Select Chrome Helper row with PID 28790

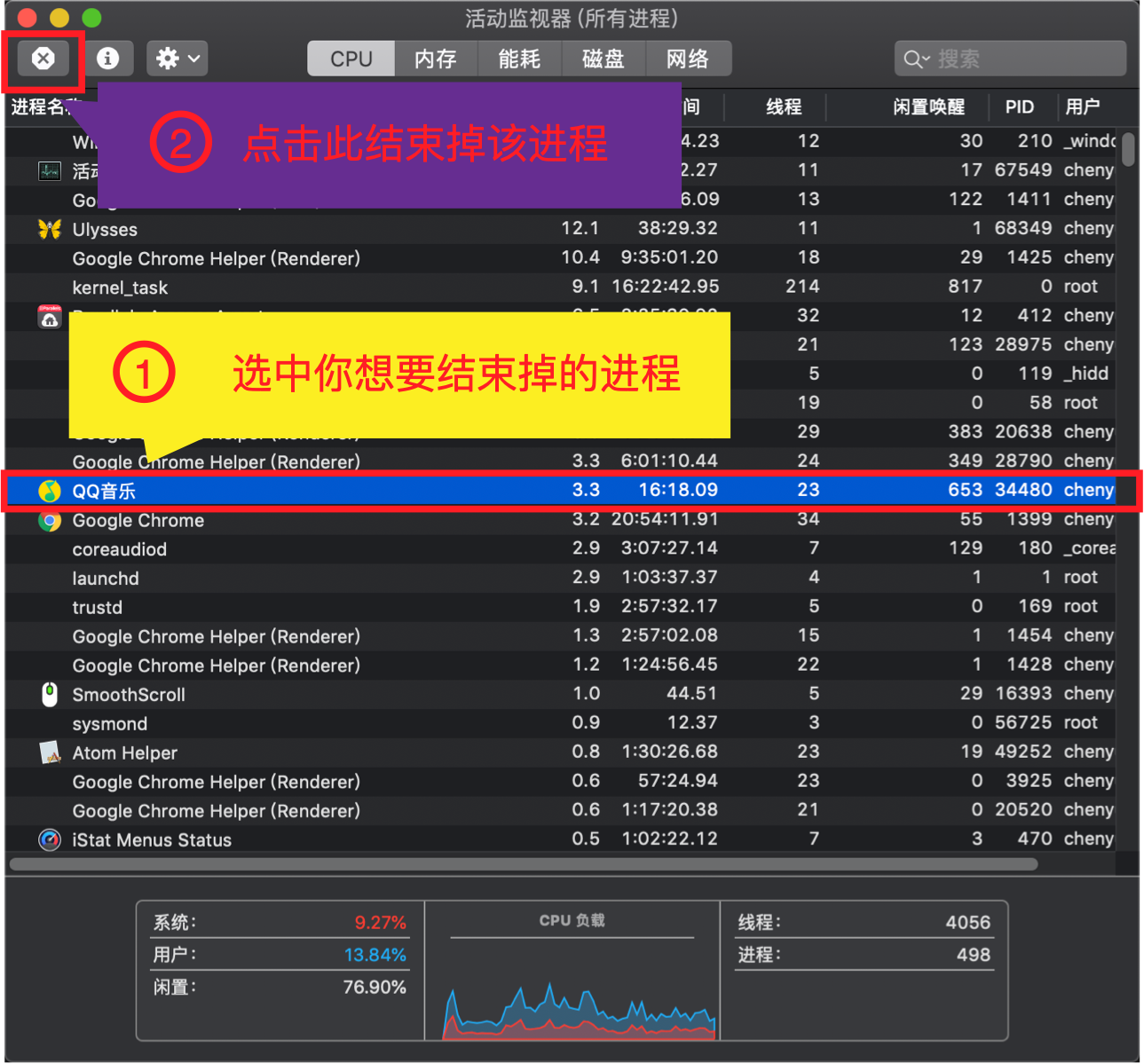point(561,461)
